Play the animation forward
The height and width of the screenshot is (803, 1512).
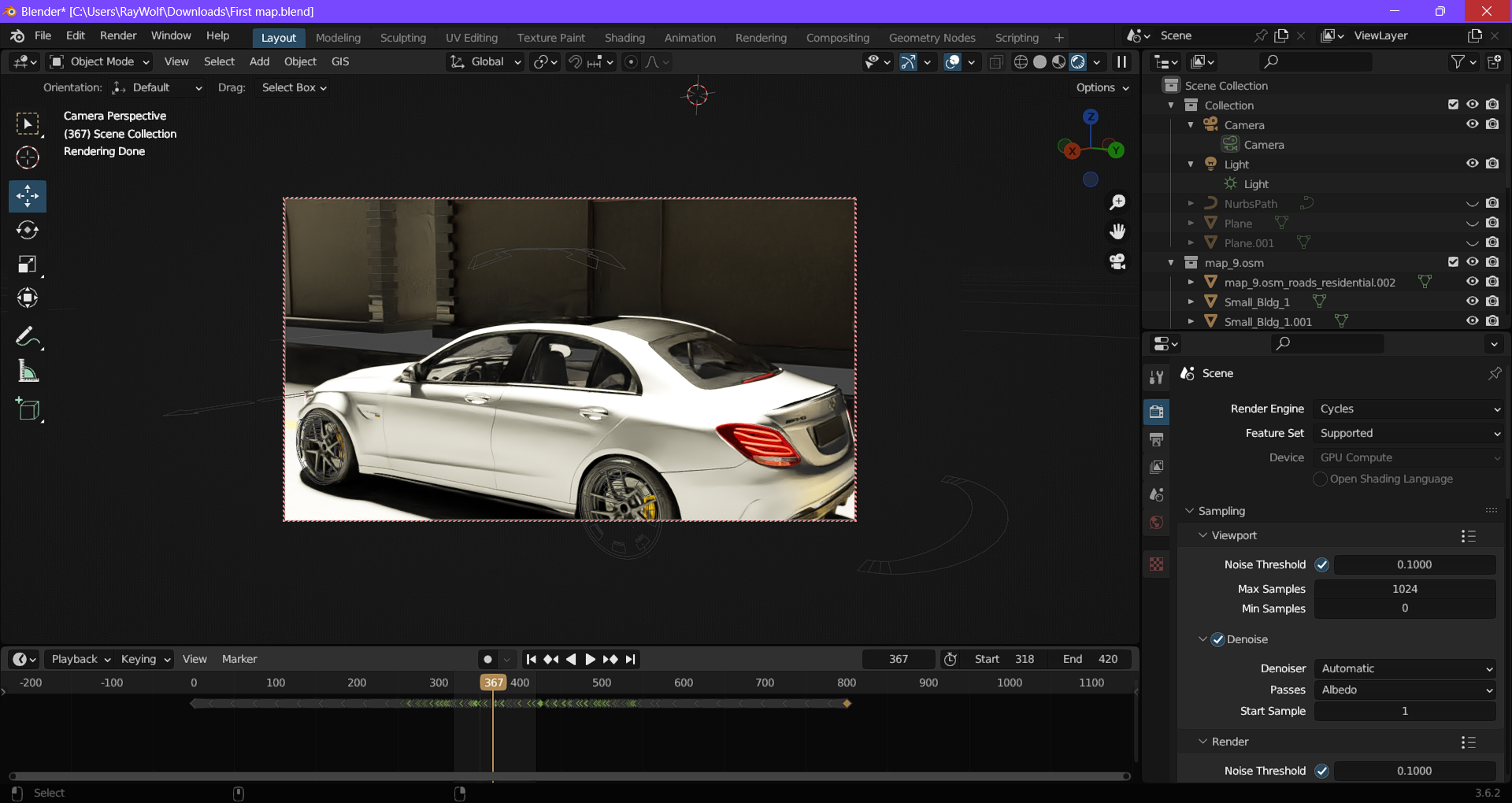(590, 660)
